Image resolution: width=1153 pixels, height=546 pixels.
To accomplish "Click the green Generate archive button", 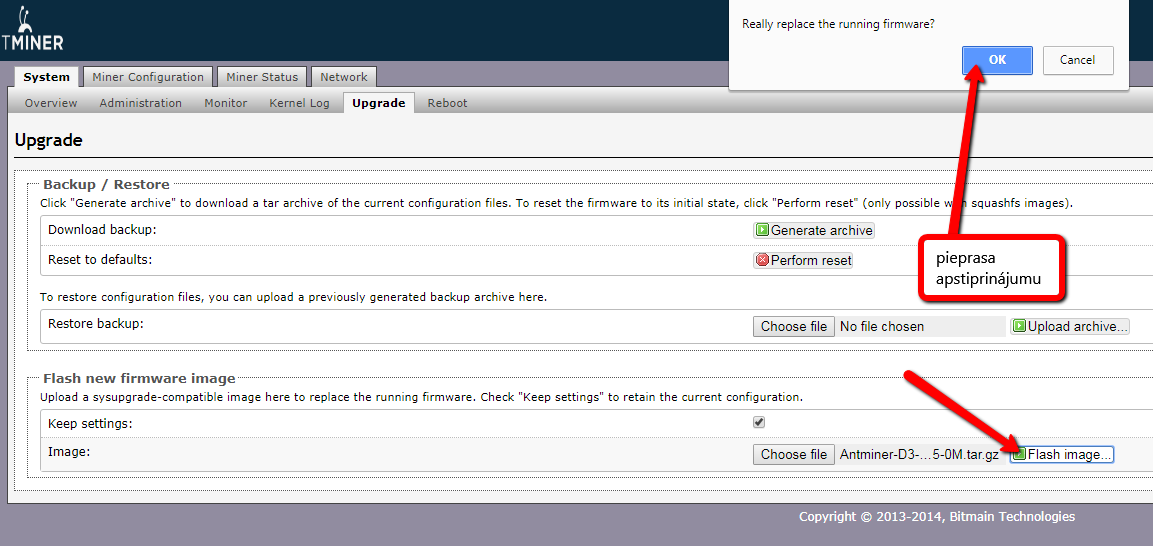I will [x=814, y=230].
